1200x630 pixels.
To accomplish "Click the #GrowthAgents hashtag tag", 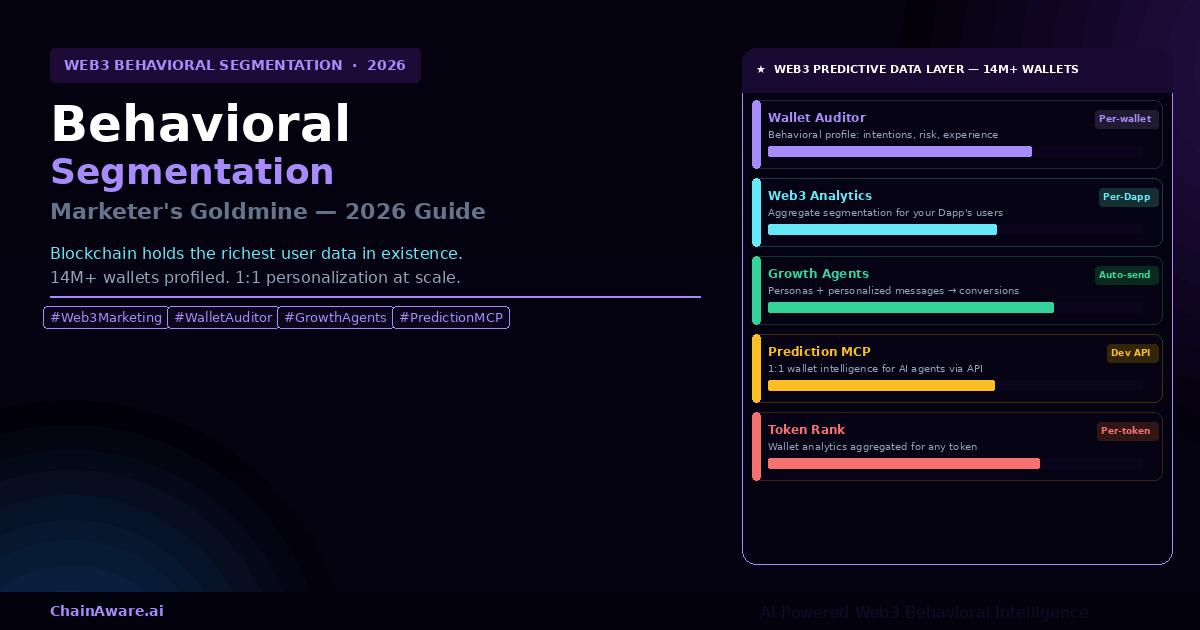I will click(x=335, y=318).
